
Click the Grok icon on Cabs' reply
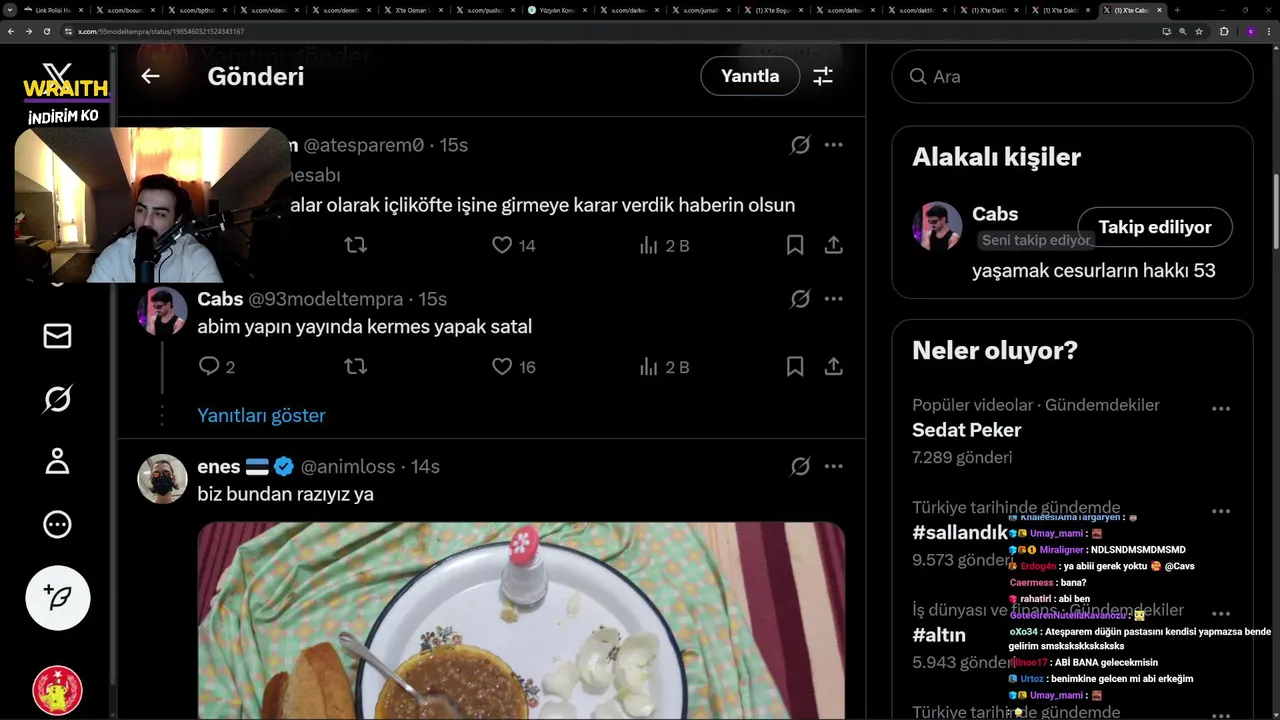point(800,299)
